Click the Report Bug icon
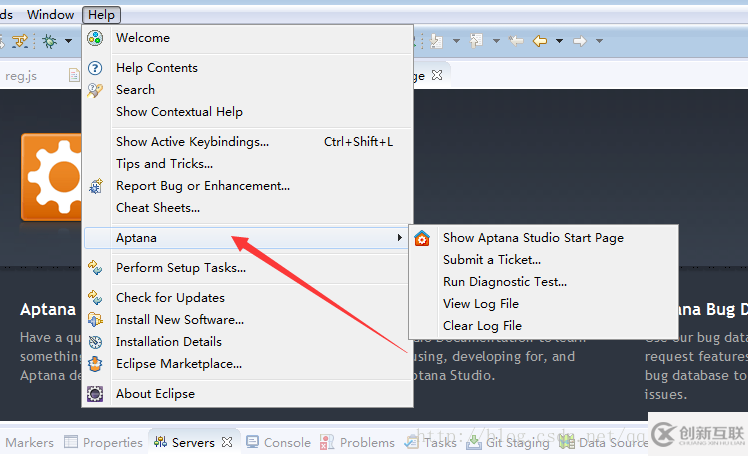Screen dimensions: 748x456 click(x=95, y=186)
